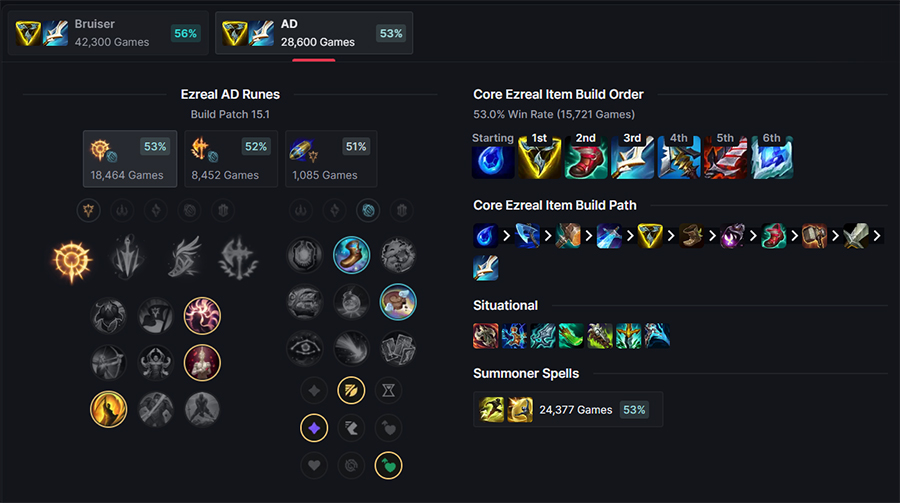Switch to the Bruiser build tab
Screen dimensions: 900x503
[108, 33]
